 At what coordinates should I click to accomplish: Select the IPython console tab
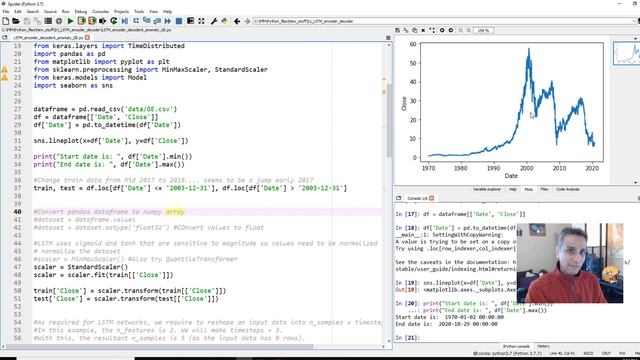coord(516,347)
